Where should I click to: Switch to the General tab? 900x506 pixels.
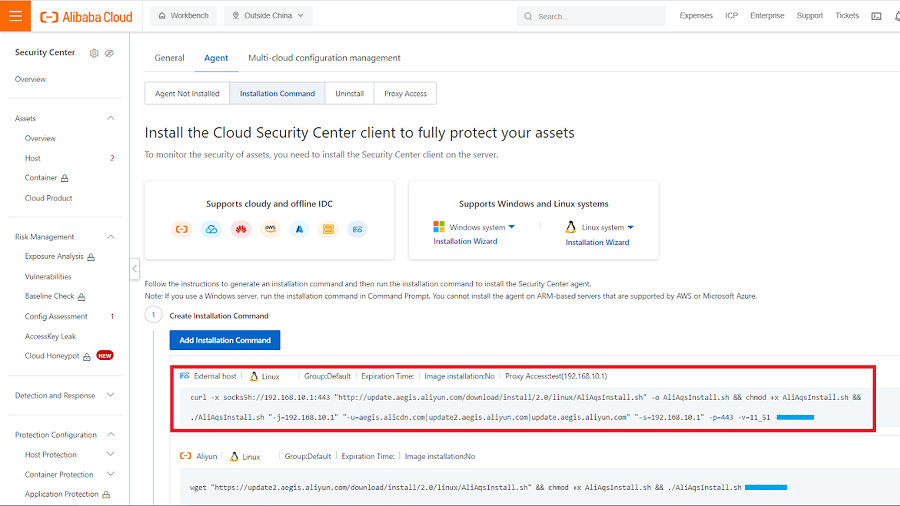169,58
